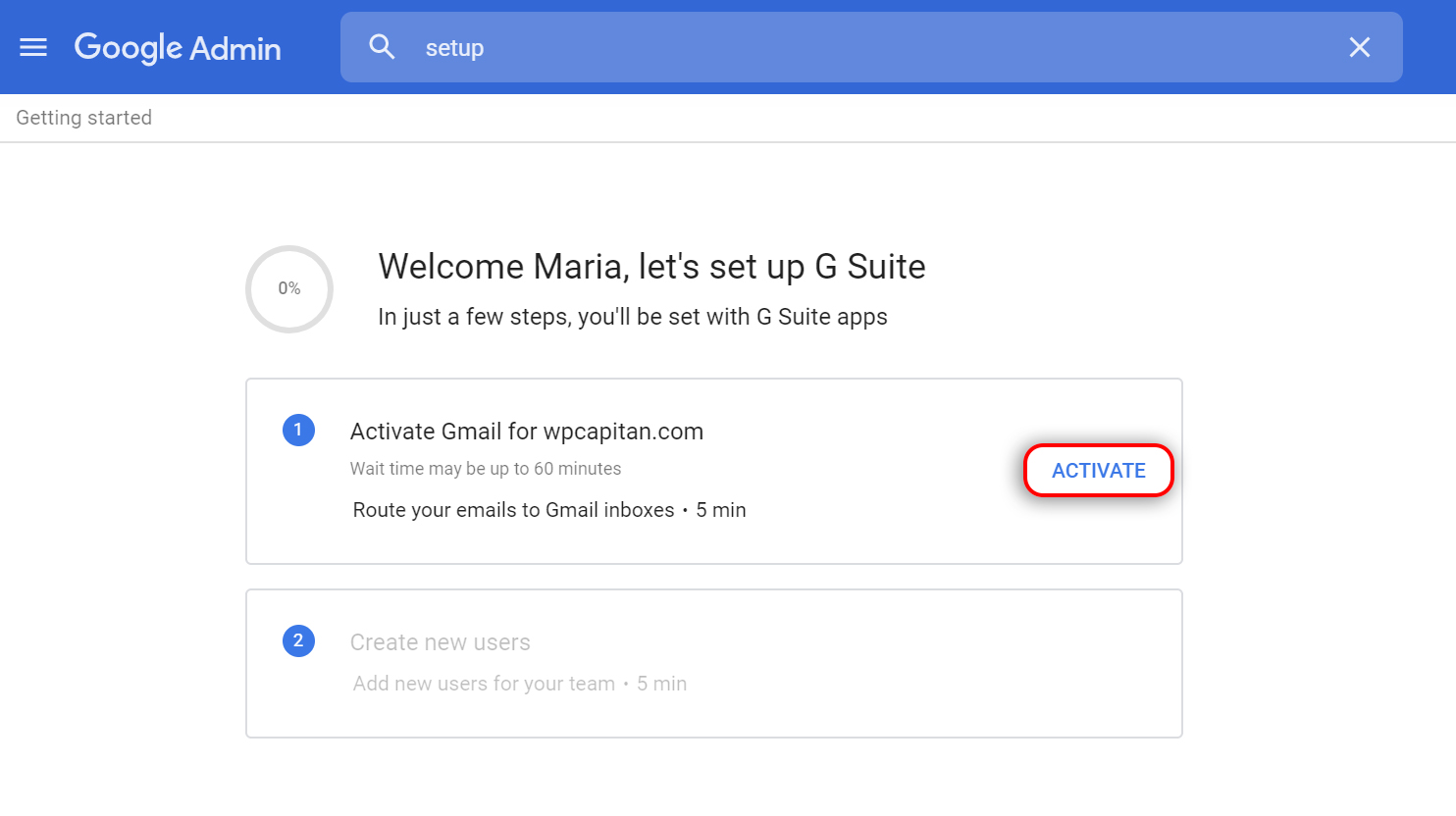Click the 0% progress circle
1456x816 pixels.
(289, 288)
